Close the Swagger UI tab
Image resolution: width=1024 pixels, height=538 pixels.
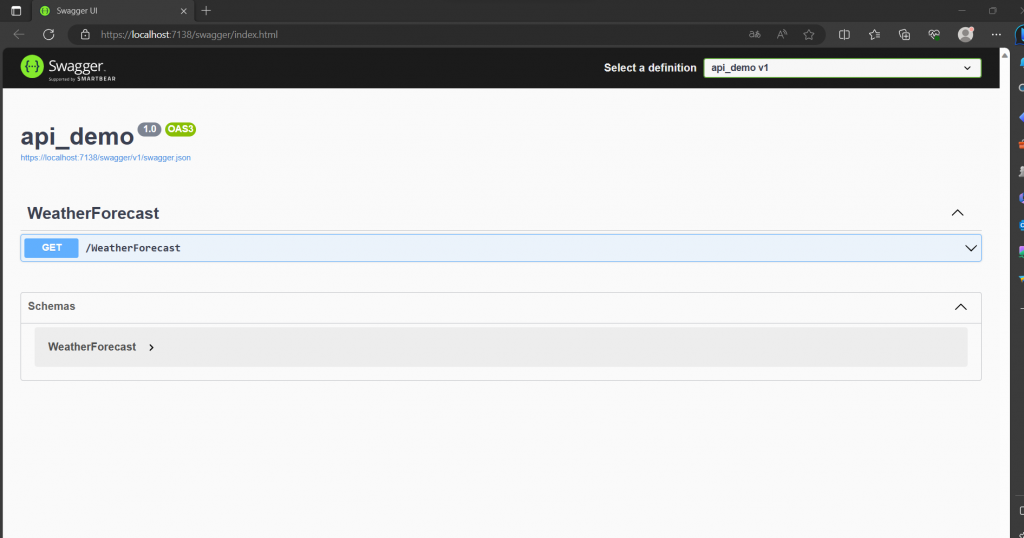point(184,11)
